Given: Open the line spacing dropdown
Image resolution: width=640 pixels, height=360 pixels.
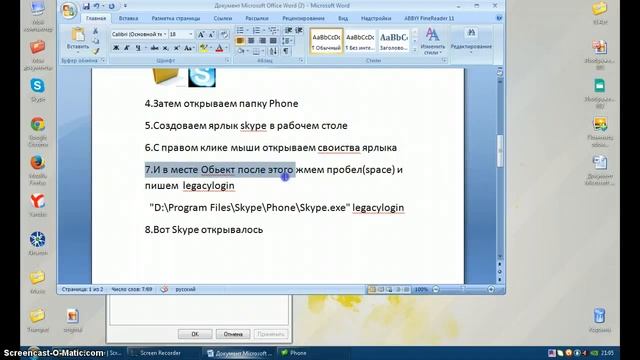Looking at the screenshot, I should coord(287,41).
